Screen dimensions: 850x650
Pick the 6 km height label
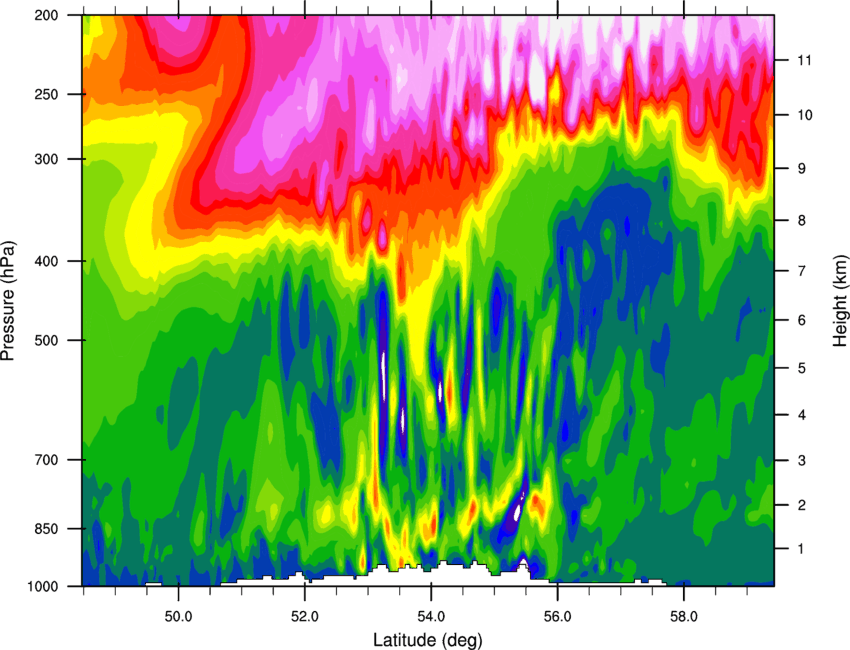802,320
